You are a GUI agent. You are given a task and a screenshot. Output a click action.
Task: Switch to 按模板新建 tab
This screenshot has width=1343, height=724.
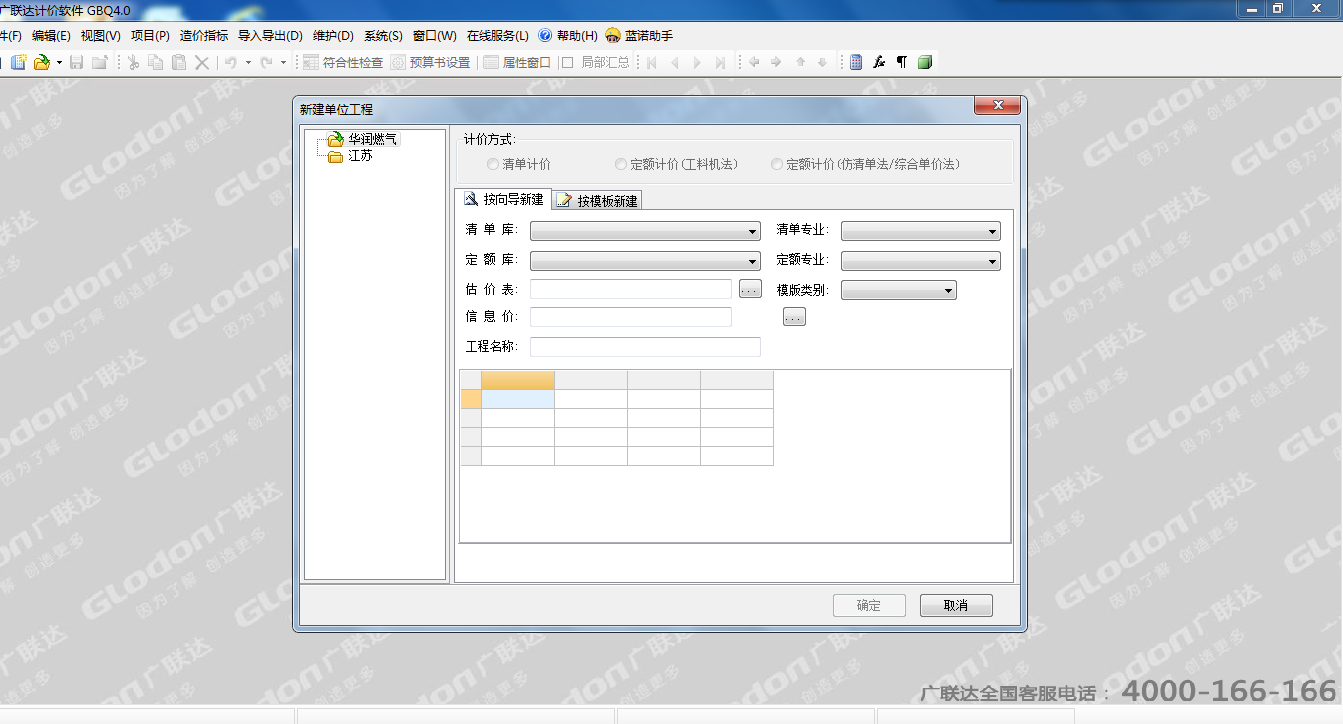pos(598,200)
